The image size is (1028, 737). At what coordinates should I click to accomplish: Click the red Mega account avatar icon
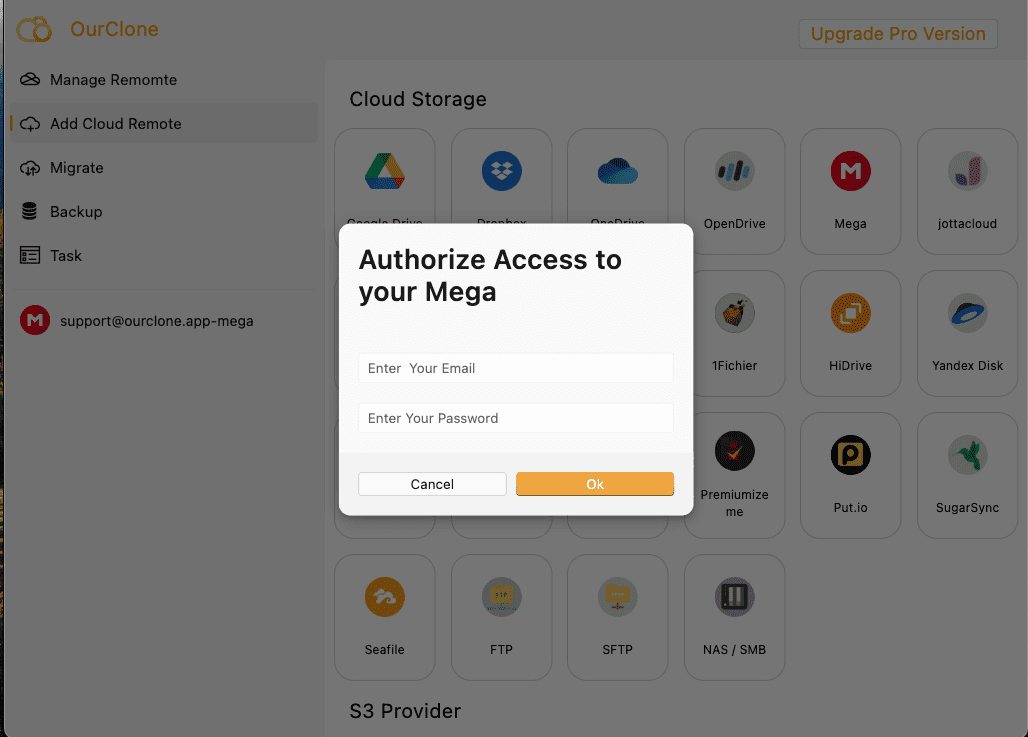pos(35,321)
